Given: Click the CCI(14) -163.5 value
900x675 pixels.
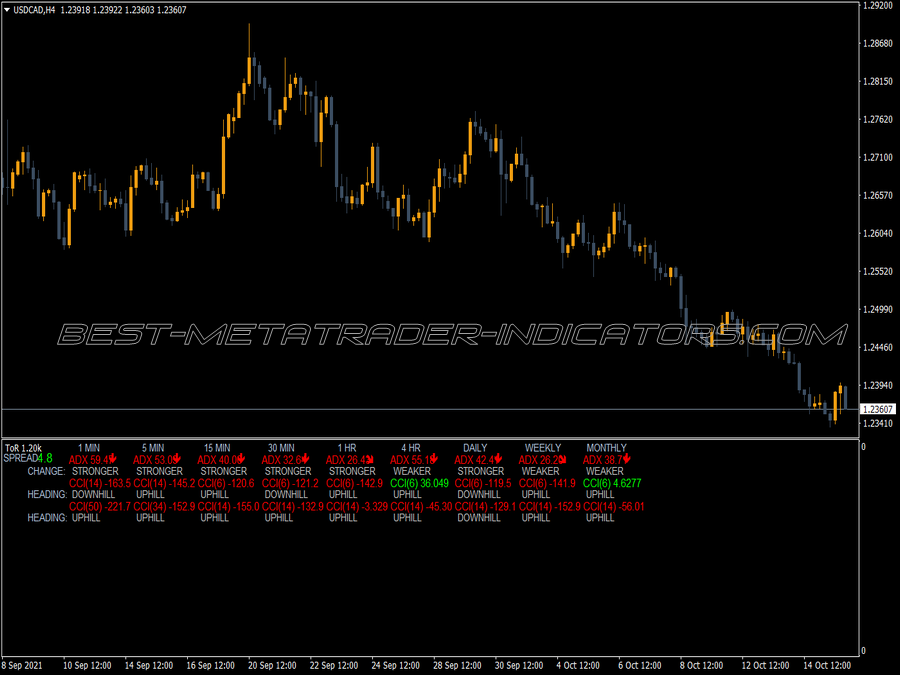Looking at the screenshot, I should pyautogui.click(x=100, y=483).
